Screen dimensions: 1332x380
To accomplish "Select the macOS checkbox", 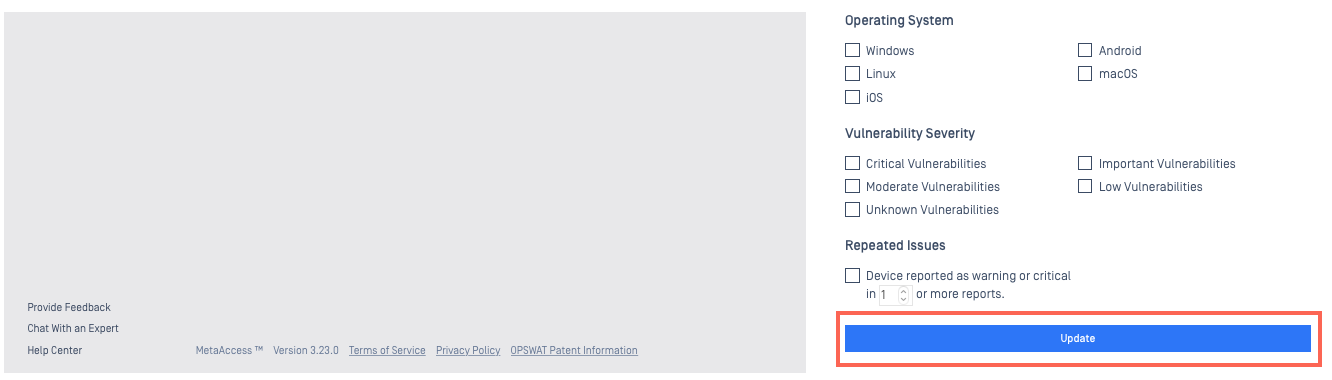I will [1085, 73].
